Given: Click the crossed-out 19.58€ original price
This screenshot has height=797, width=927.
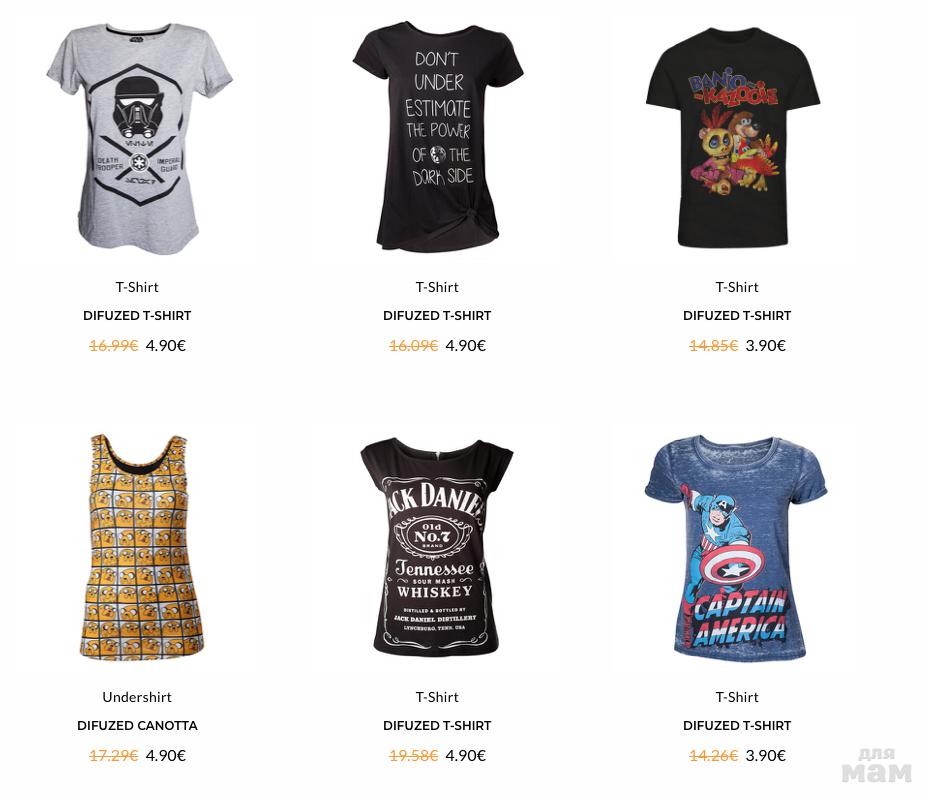Looking at the screenshot, I should click(413, 756).
